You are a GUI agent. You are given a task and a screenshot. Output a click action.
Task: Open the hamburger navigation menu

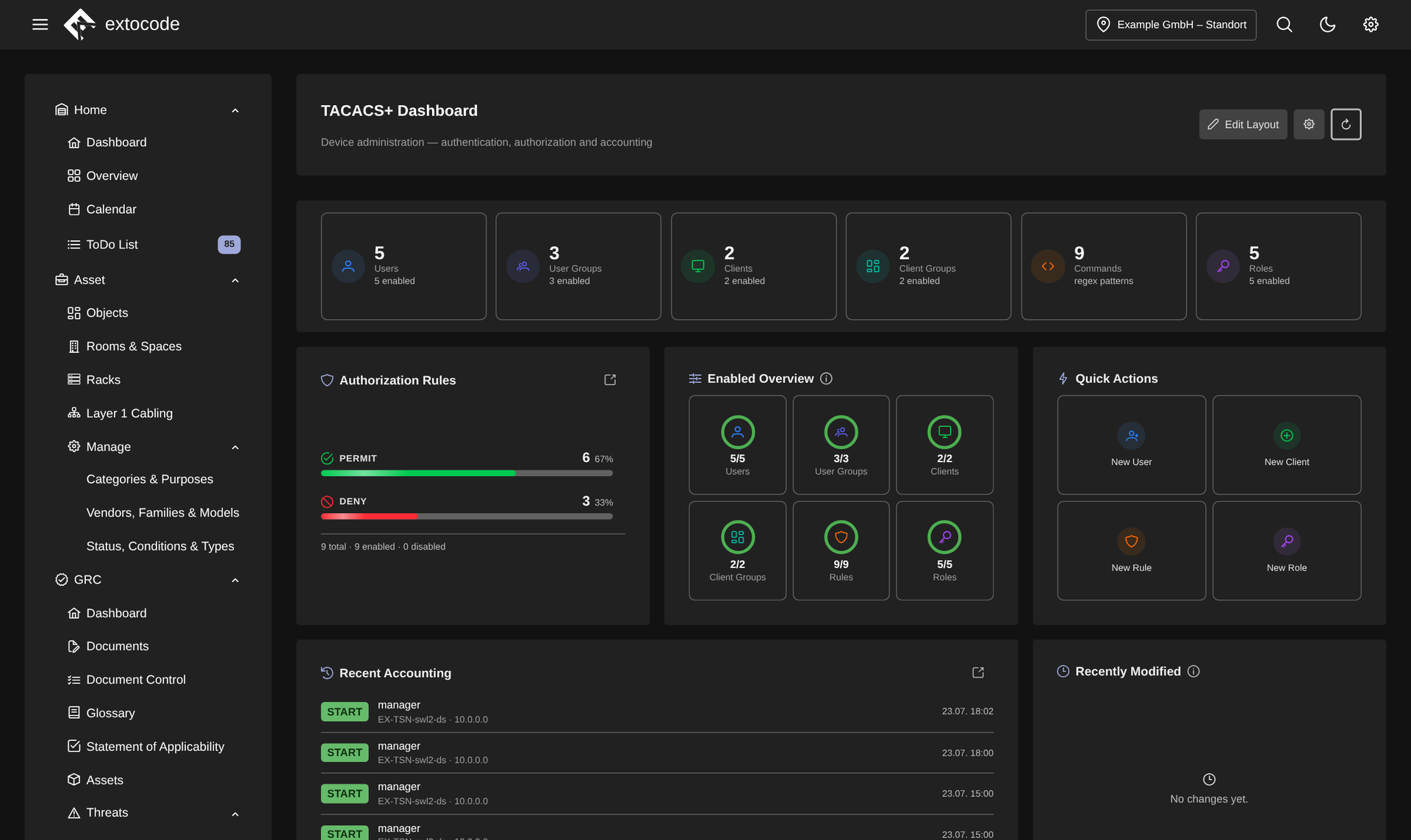point(40,24)
